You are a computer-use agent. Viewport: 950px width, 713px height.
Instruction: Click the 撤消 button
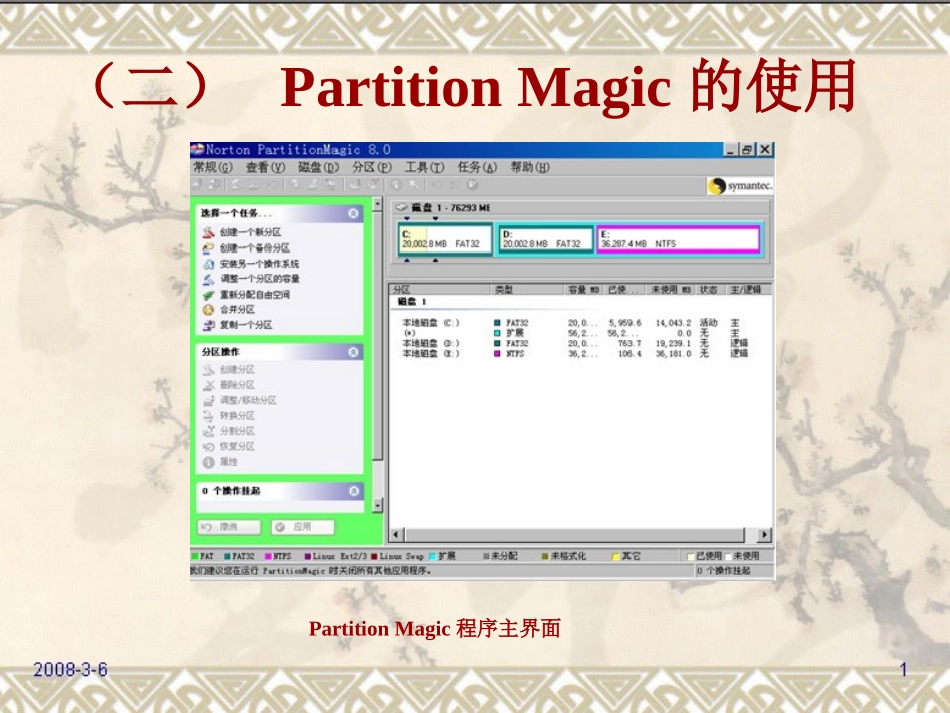pos(229,527)
